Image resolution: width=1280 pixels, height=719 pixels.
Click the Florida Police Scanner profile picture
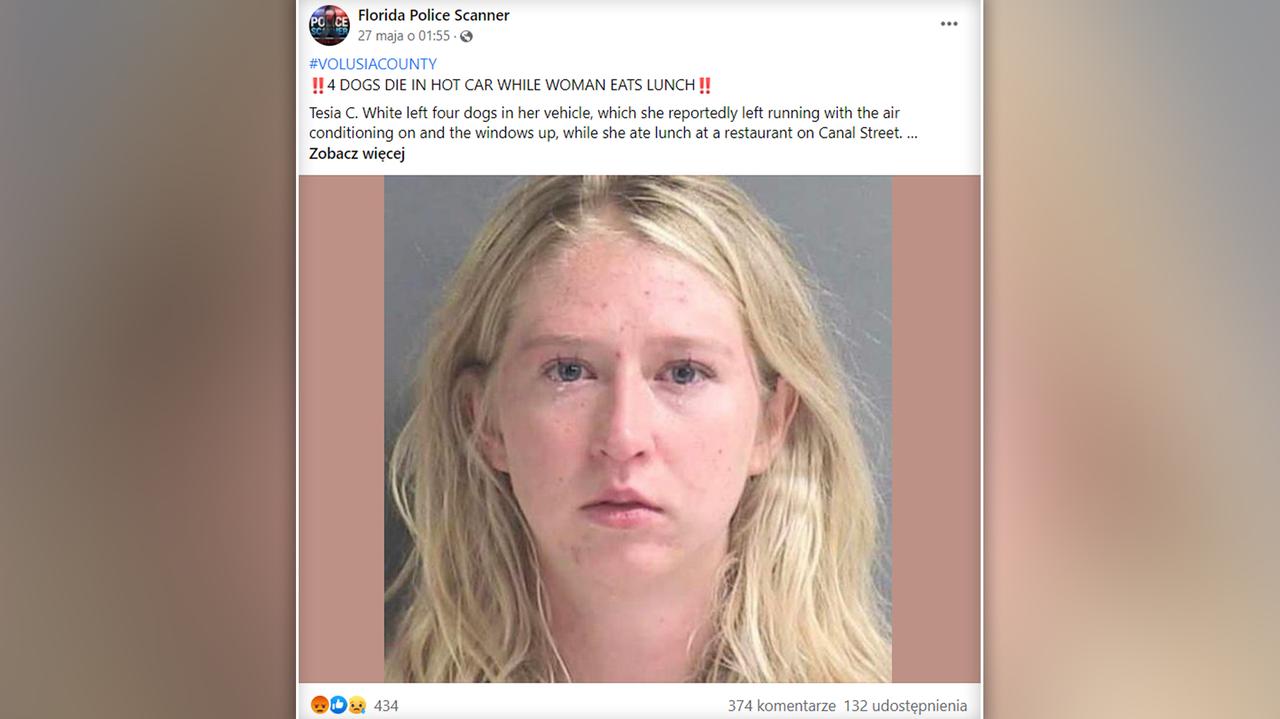click(x=329, y=25)
